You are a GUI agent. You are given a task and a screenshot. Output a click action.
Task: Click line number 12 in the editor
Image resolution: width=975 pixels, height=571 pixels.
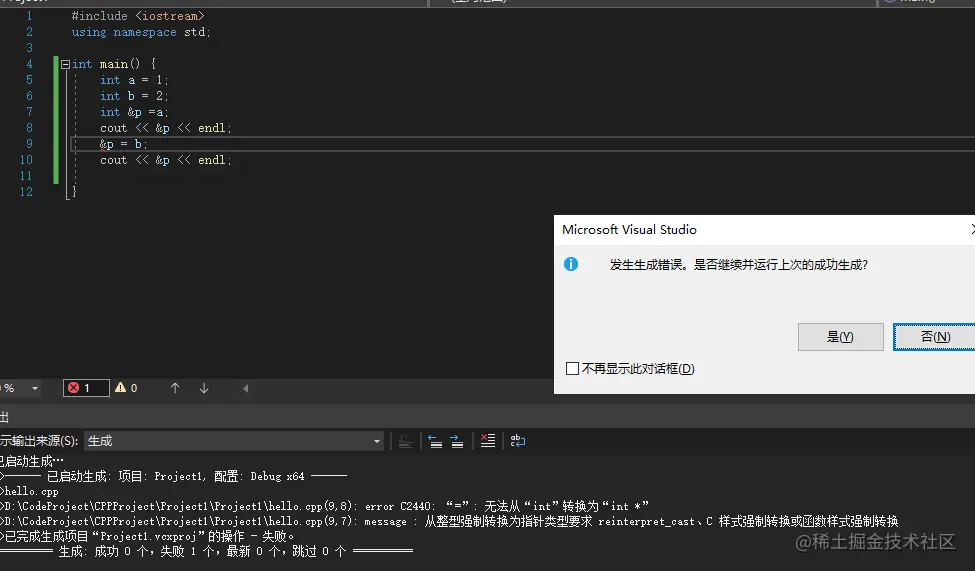click(x=26, y=192)
